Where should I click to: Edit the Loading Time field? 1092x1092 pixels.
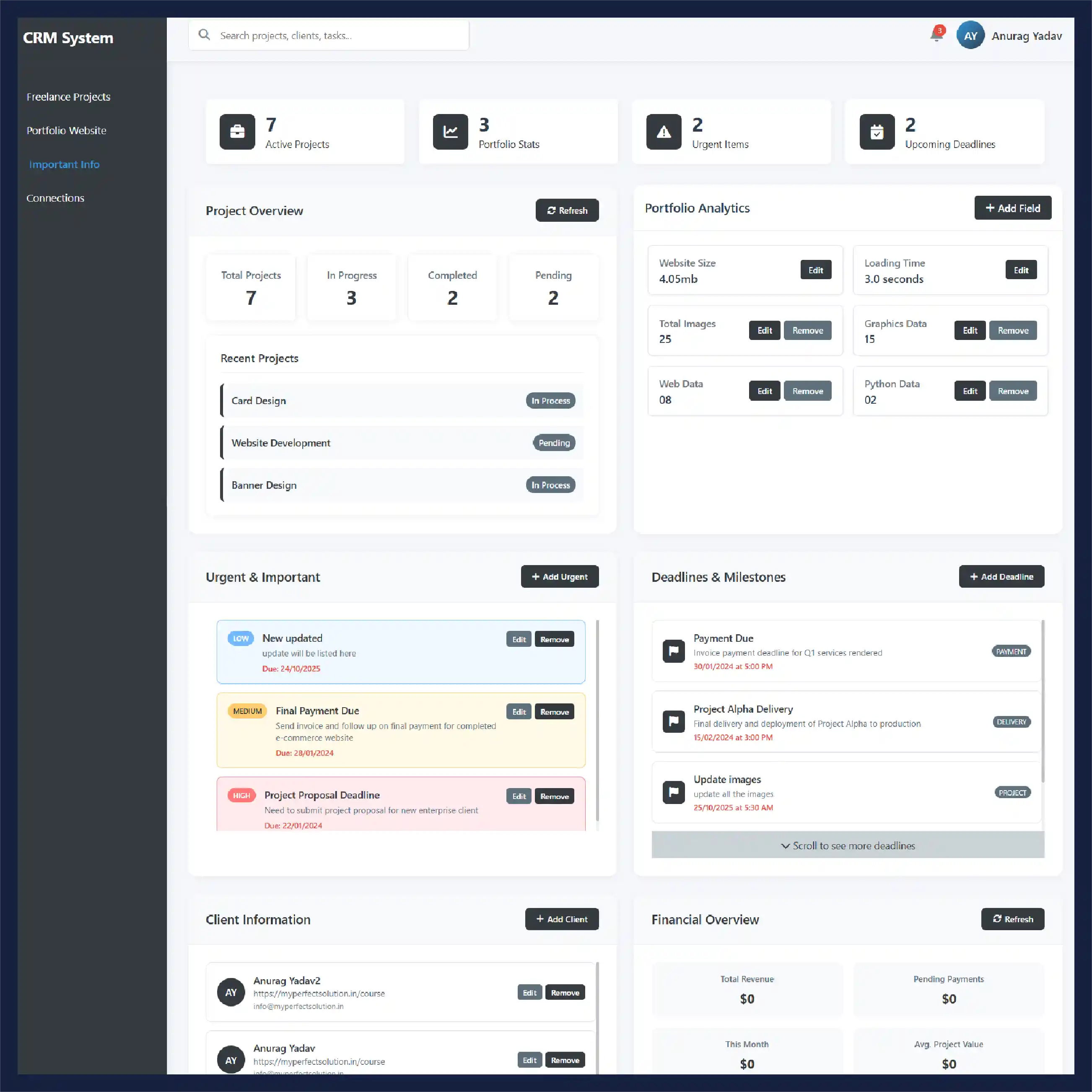1021,270
